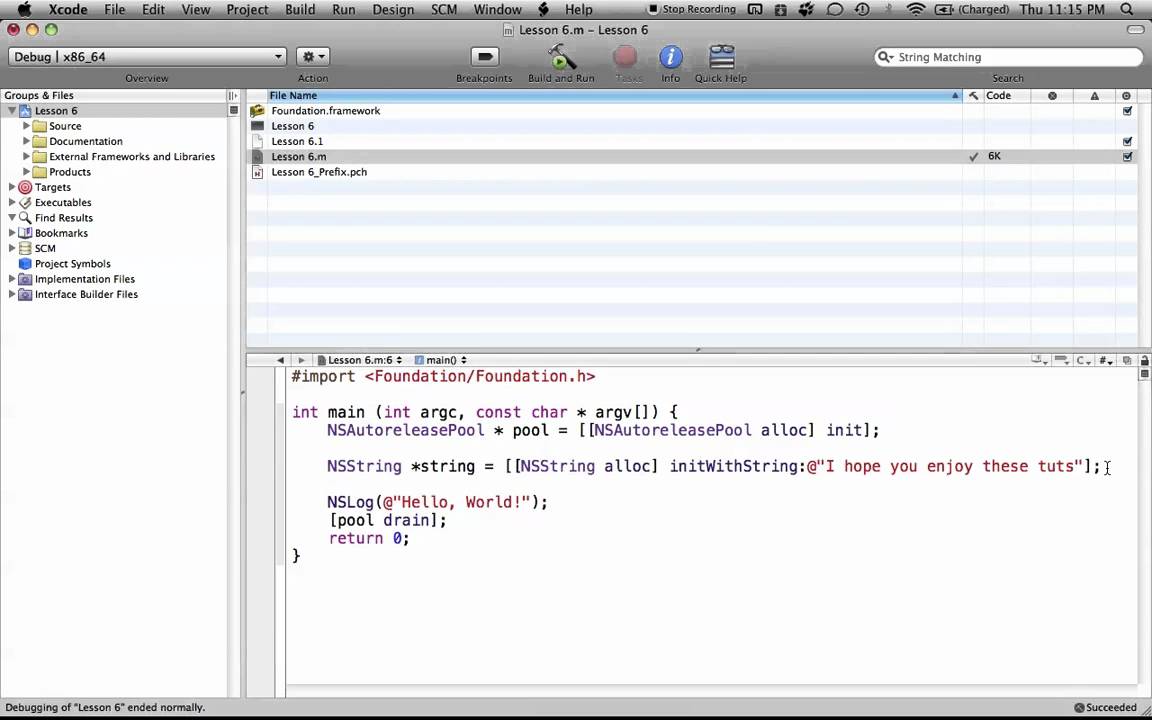
Task: Open the Build menu
Action: pyautogui.click(x=300, y=10)
